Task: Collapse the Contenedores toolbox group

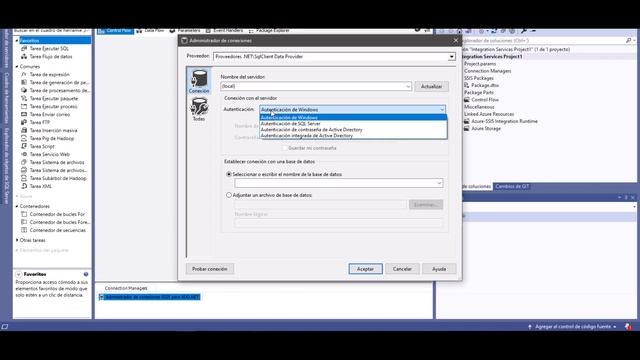Action: tap(17, 206)
